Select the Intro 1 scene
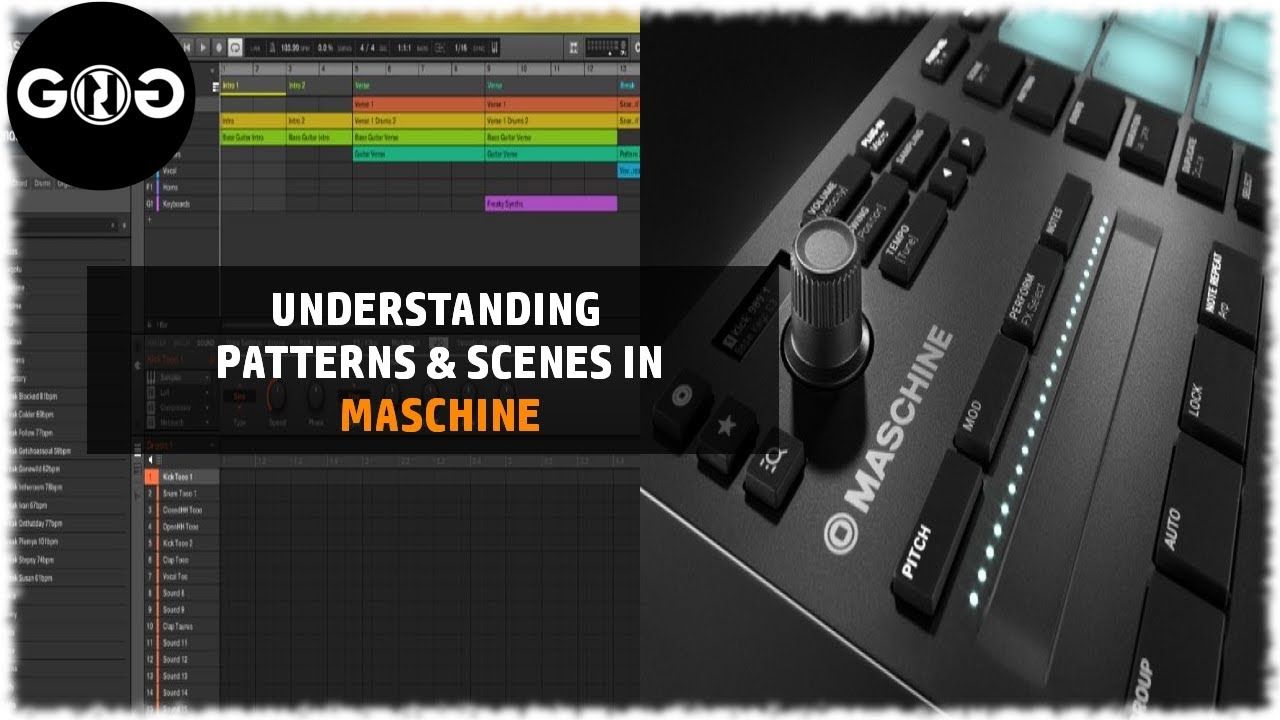This screenshot has width=1280, height=720. [253, 86]
